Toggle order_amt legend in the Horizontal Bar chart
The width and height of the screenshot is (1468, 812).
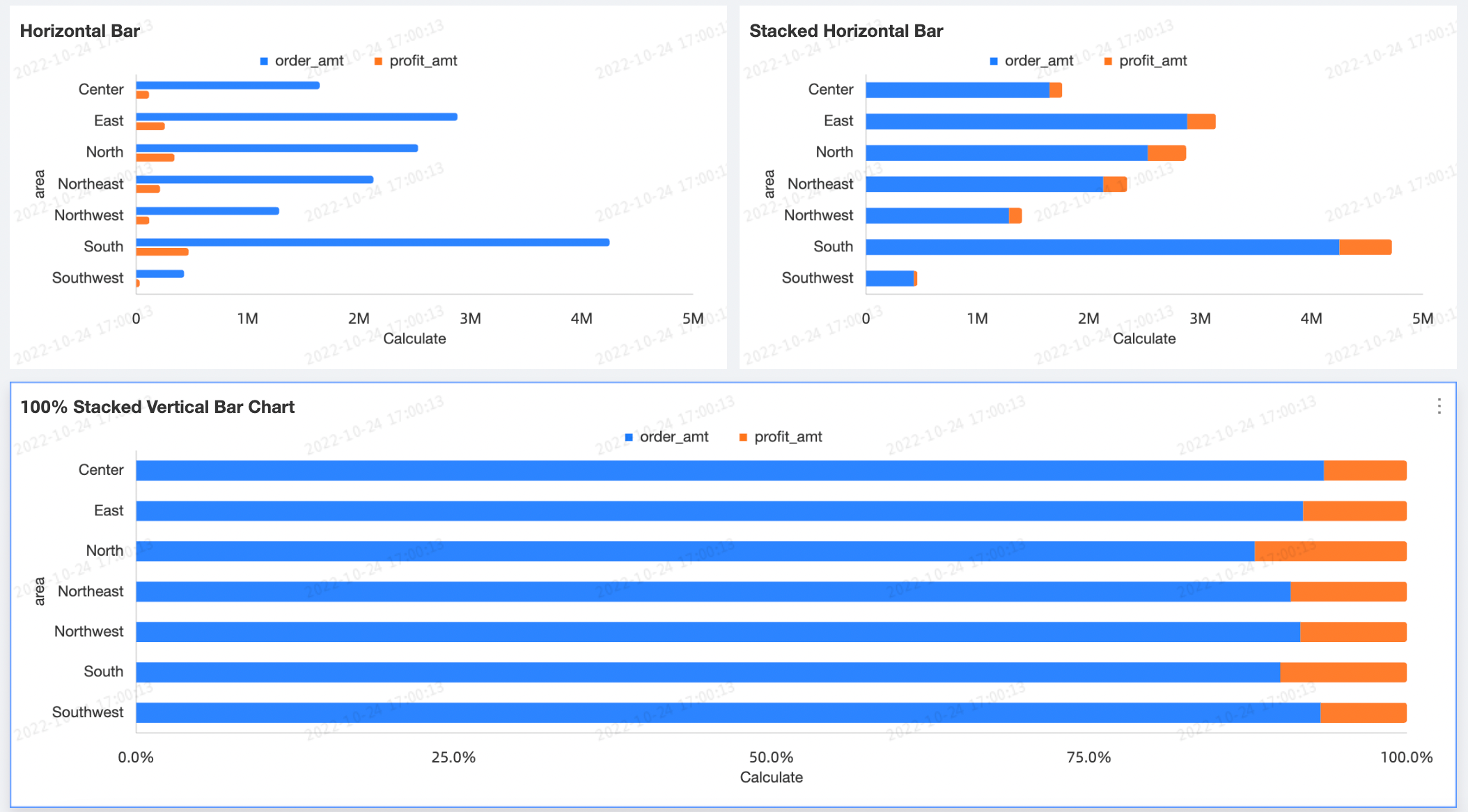[x=302, y=61]
